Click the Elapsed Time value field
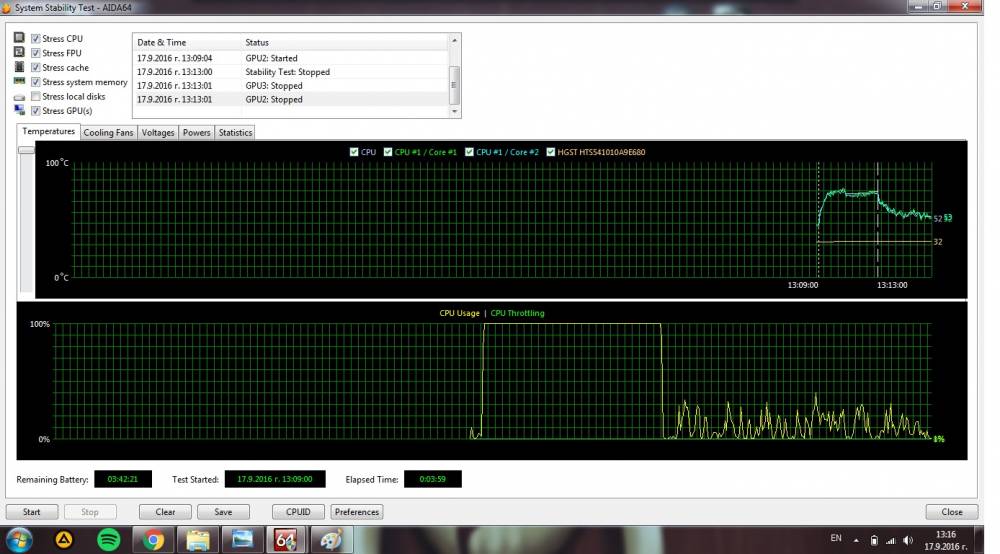The width and height of the screenshot is (1000, 554). [432, 479]
